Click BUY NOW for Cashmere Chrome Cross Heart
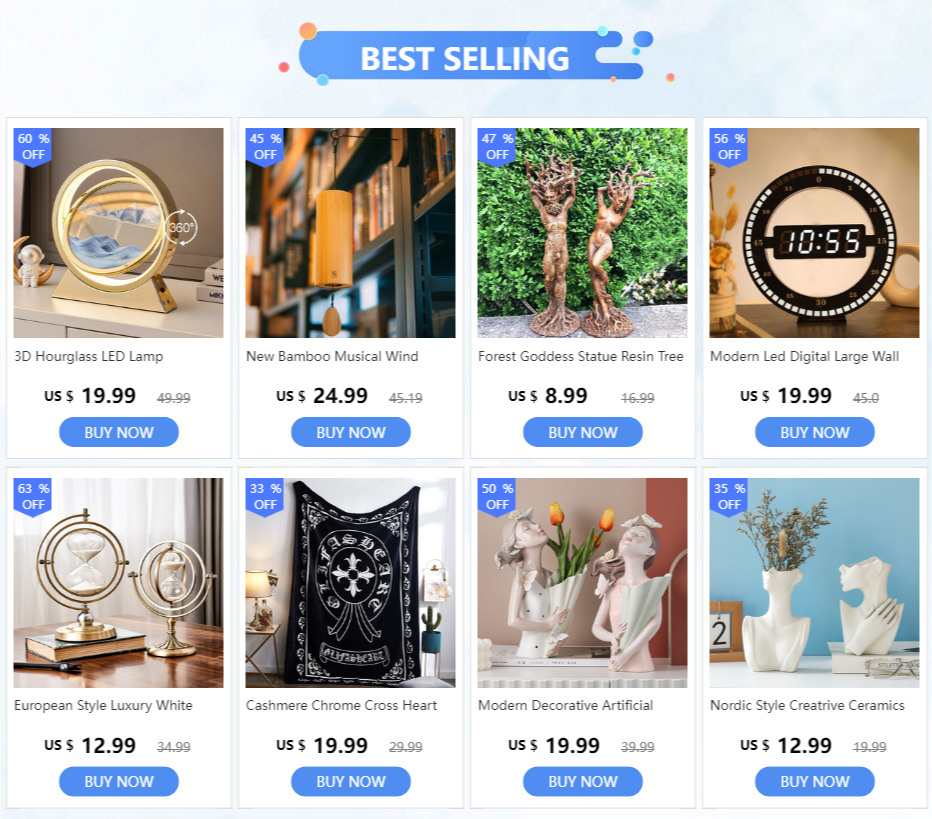 pos(351,782)
